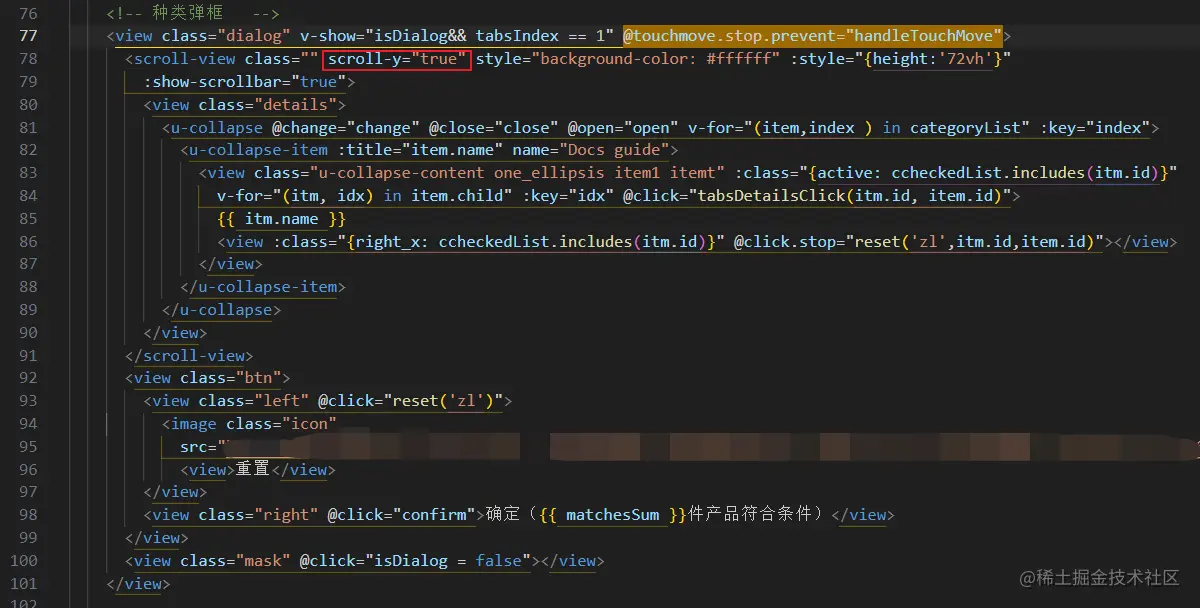Select line number 85 in the gutter

[x=28, y=219]
